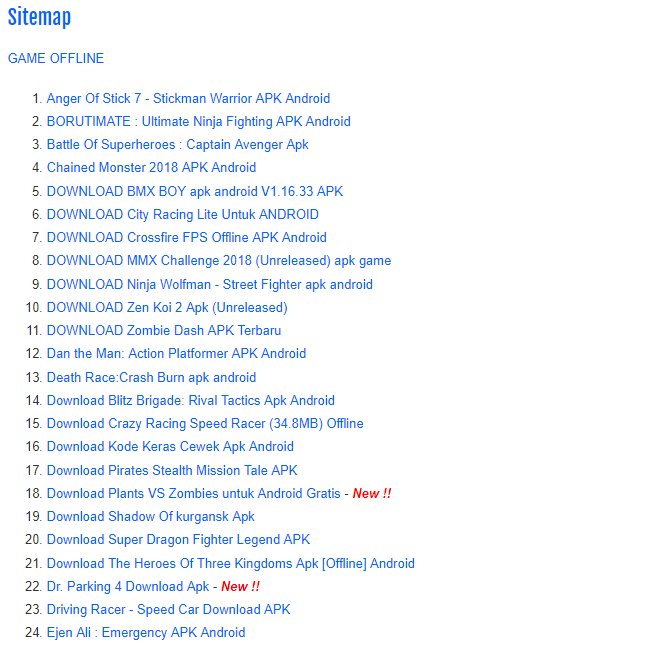The image size is (664, 645).
Task: Open Dan the Man Action Platformer link
Action: [x=176, y=353]
